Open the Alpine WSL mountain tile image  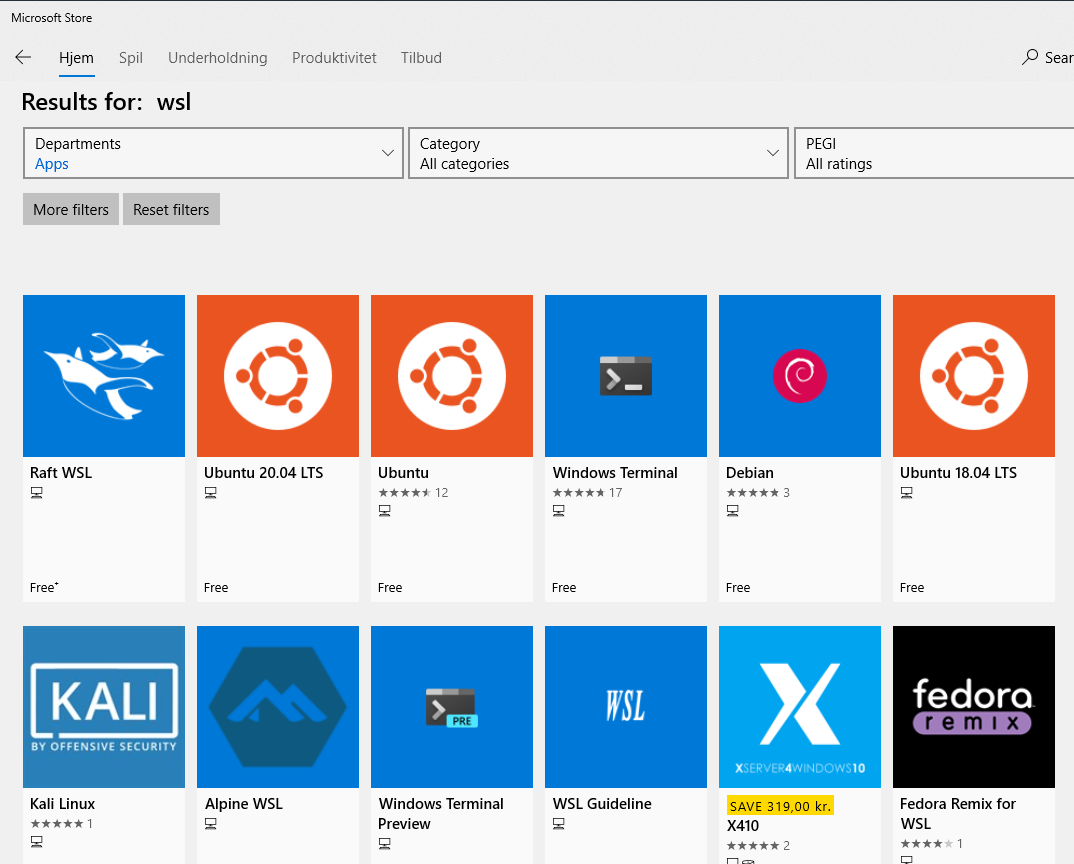tap(278, 707)
